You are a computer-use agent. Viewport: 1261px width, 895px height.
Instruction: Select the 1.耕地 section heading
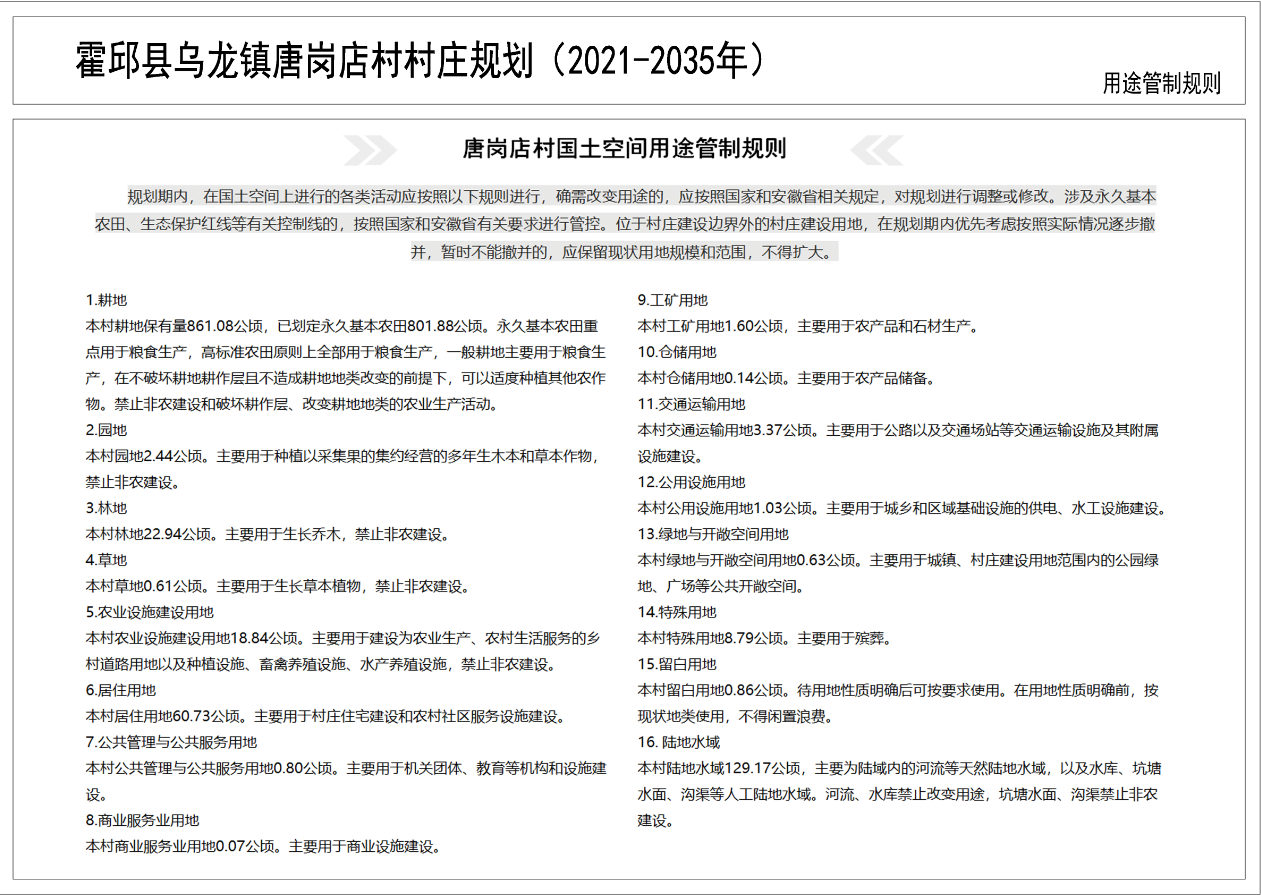(x=106, y=300)
